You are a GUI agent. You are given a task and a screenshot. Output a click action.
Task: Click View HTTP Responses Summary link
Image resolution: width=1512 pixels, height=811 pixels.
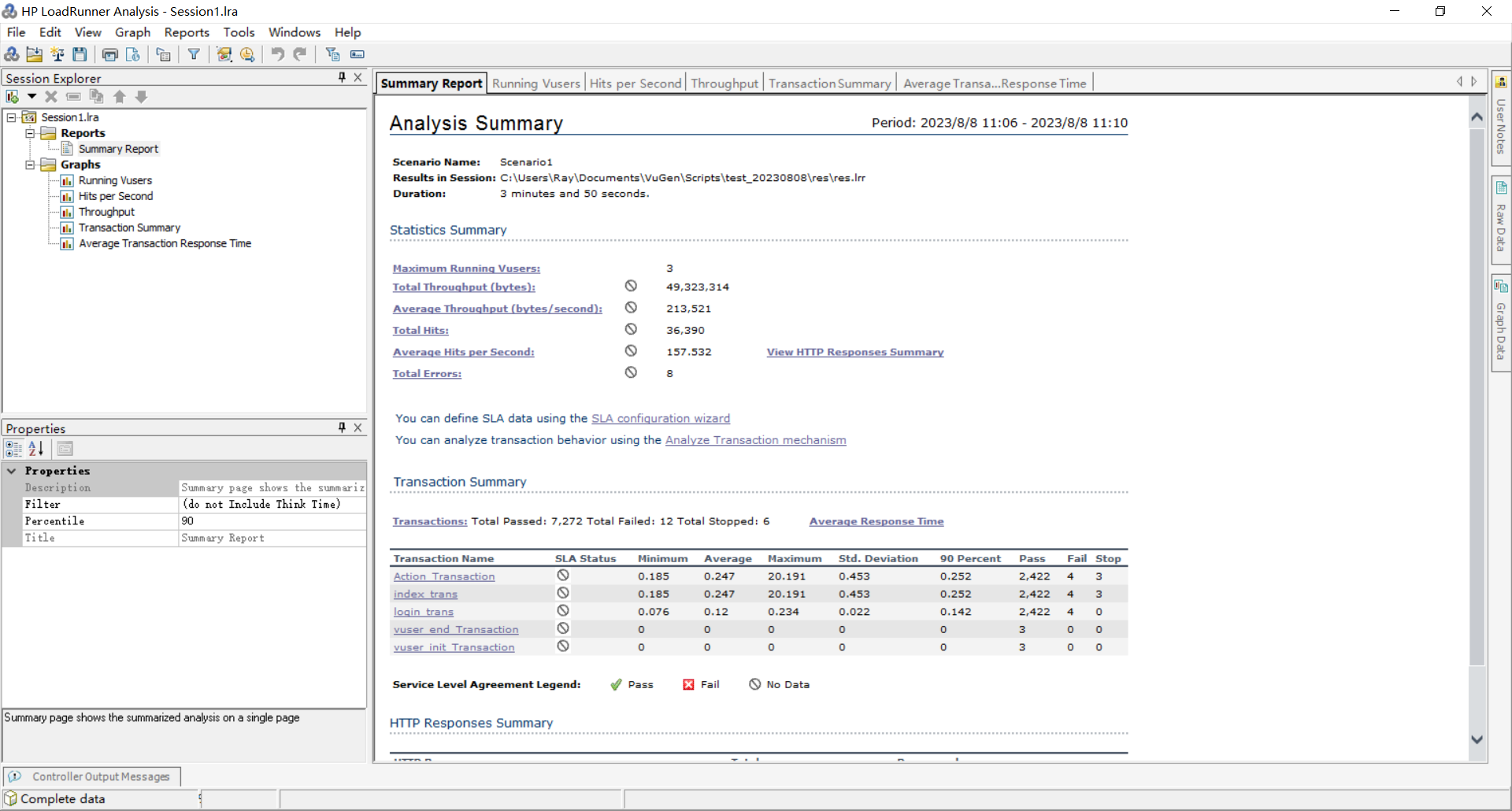pyautogui.click(x=855, y=352)
